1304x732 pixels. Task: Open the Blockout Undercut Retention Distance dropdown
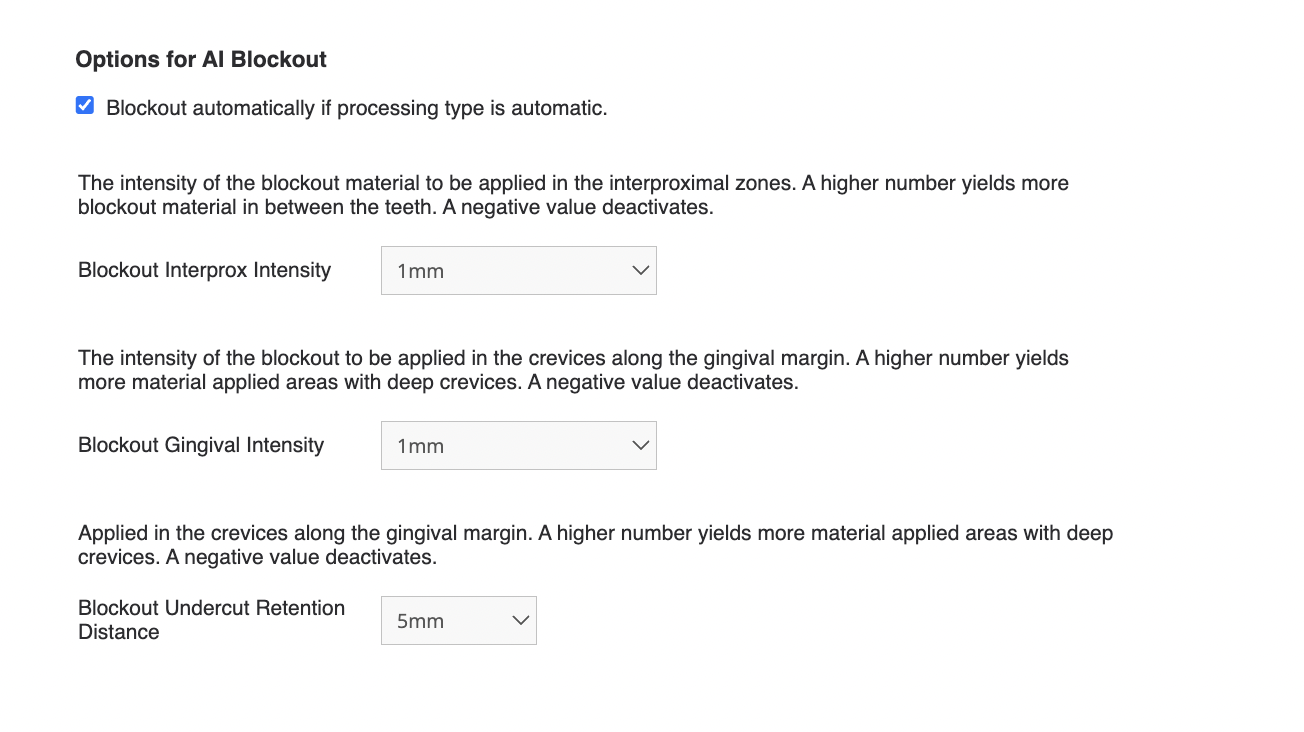coord(458,620)
